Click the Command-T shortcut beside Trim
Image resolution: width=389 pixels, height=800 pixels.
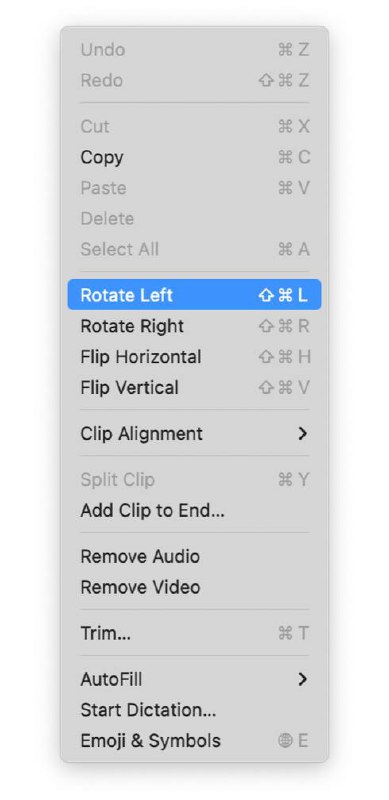[294, 633]
